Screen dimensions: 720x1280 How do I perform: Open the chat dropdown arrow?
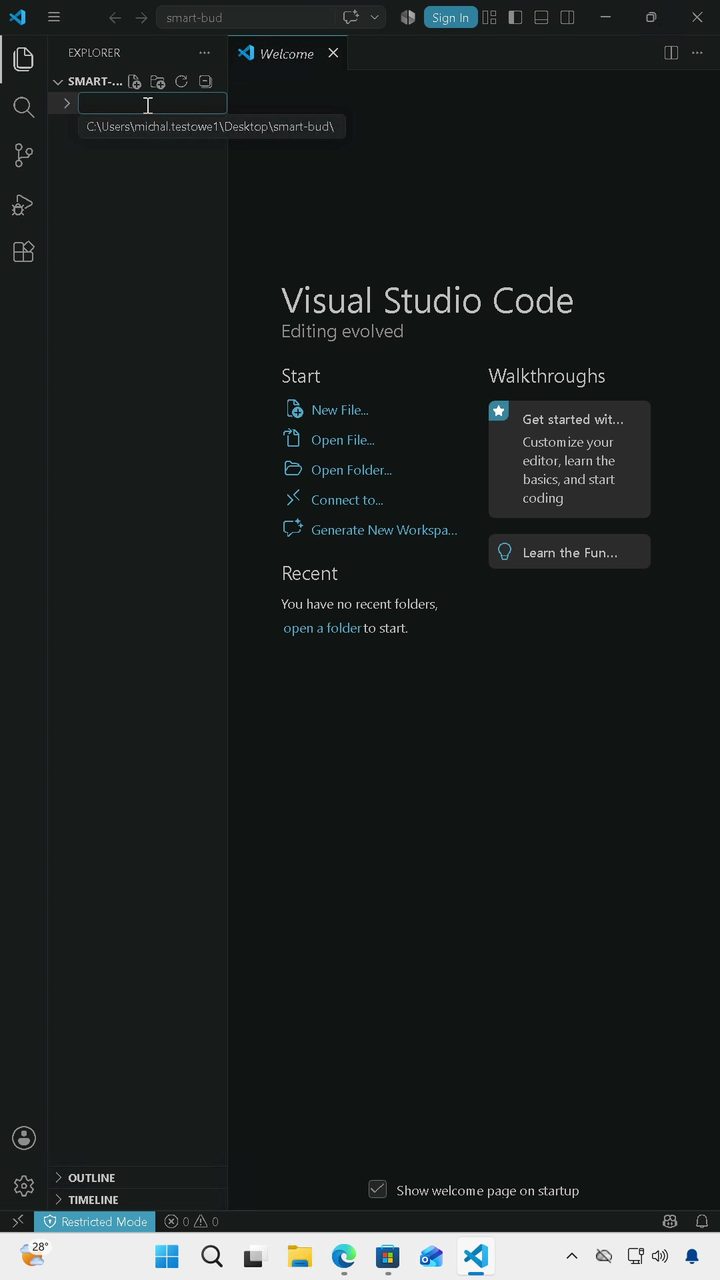click(375, 17)
